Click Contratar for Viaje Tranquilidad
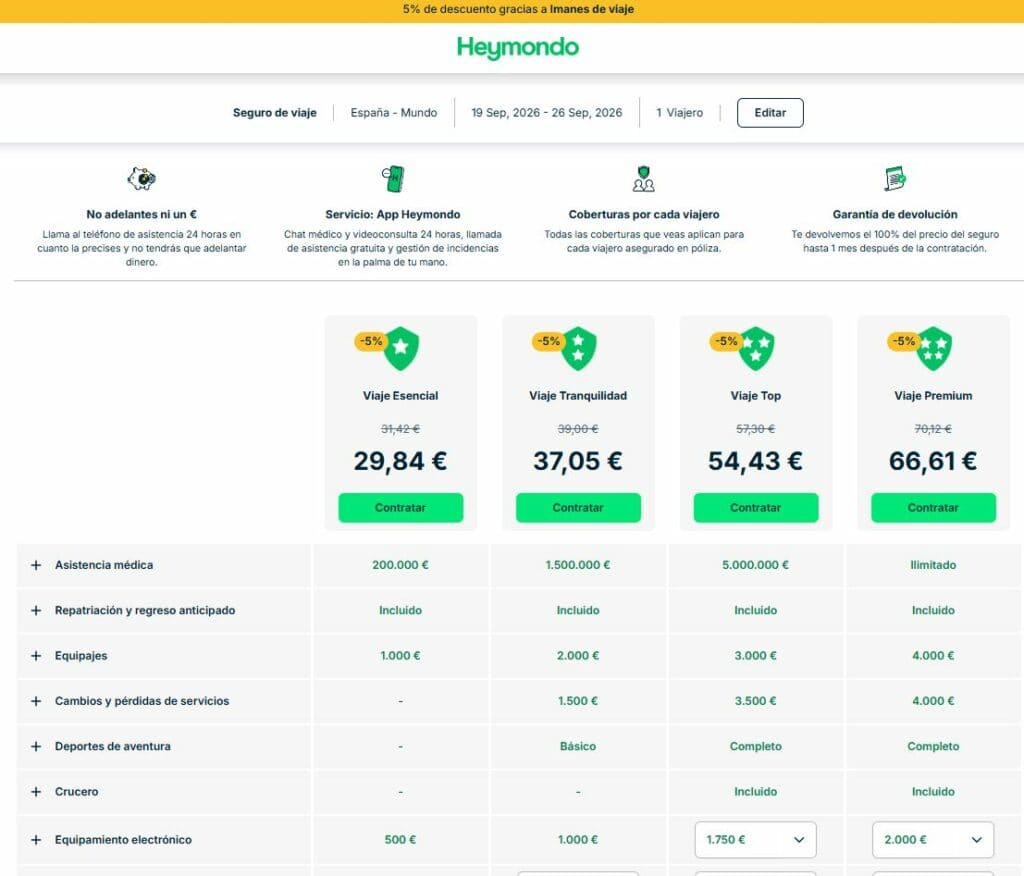 (x=578, y=508)
